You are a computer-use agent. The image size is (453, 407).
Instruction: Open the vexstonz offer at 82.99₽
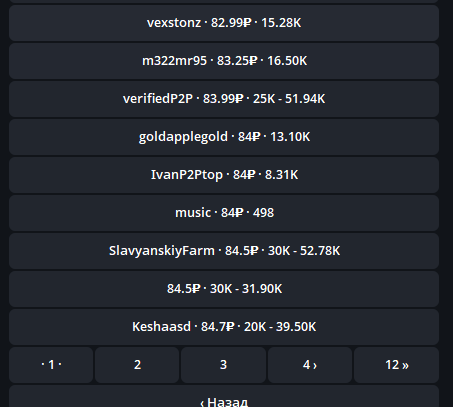tap(224, 23)
